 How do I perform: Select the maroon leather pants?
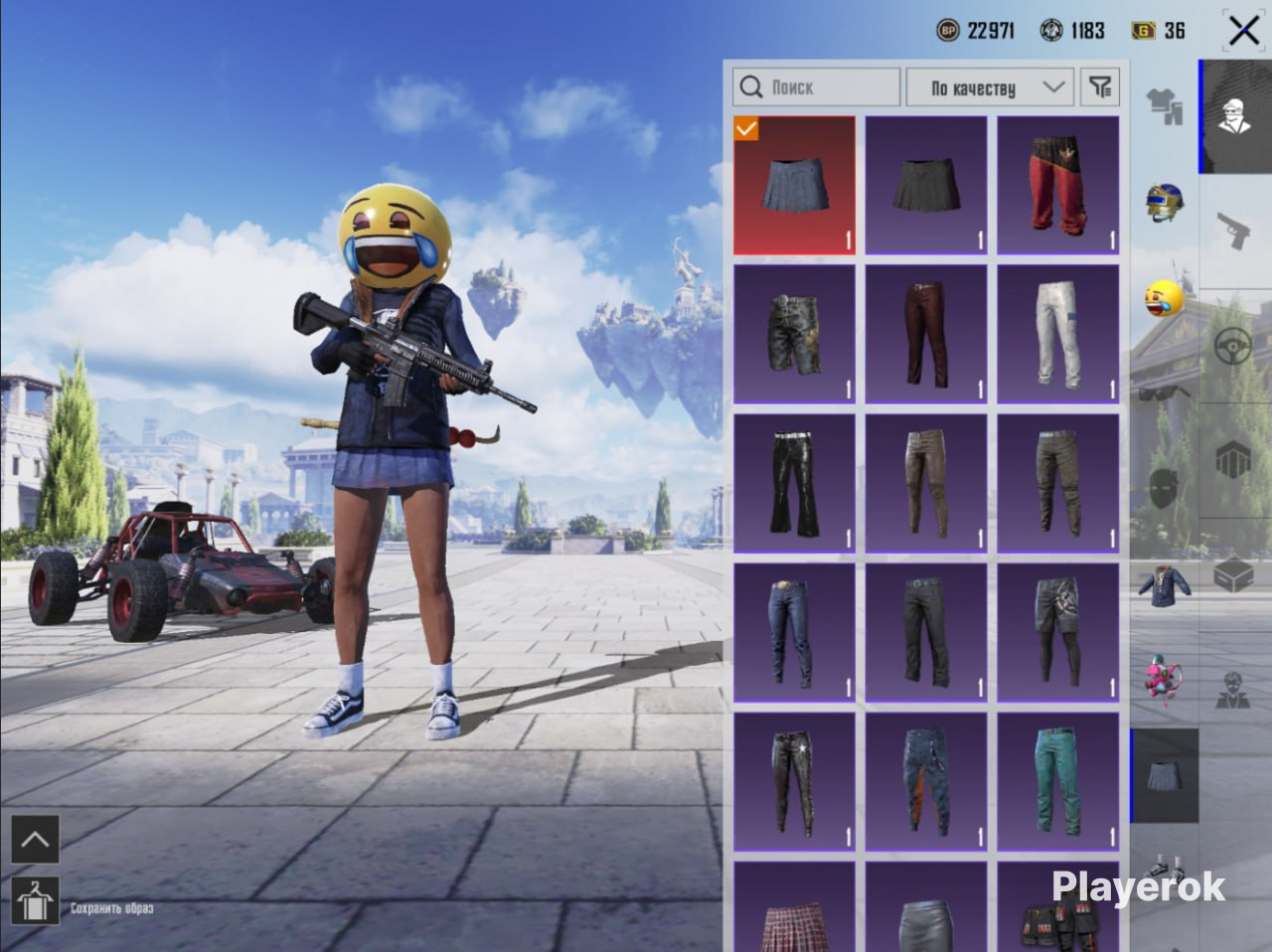[926, 334]
